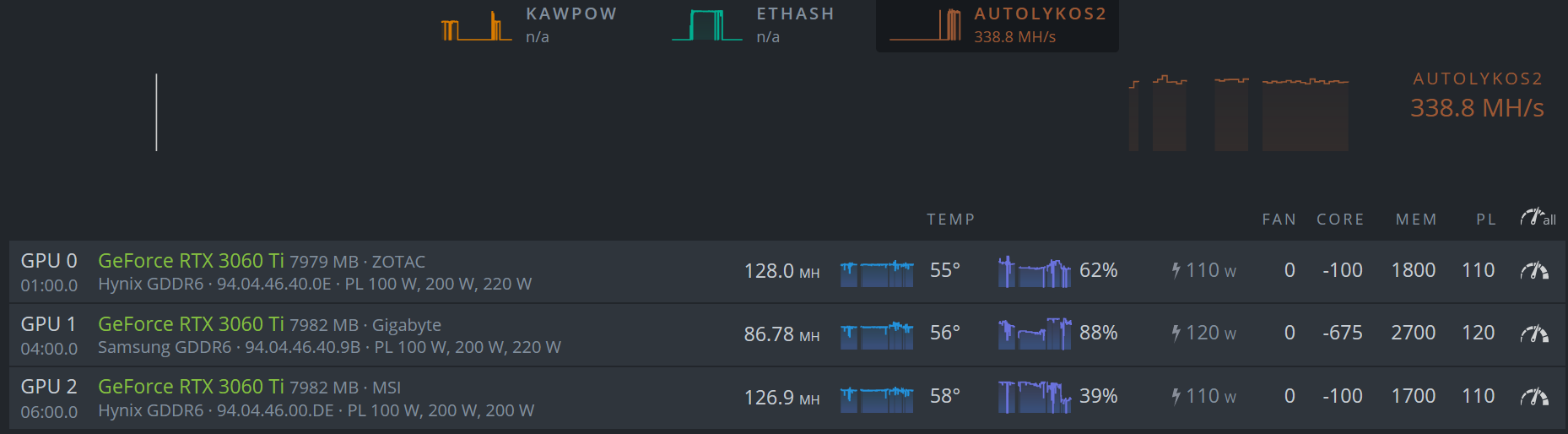The width and height of the screenshot is (1568, 434).
Task: Switch to the AUTOLYKOS2 algorithm tab
Action: (998, 25)
